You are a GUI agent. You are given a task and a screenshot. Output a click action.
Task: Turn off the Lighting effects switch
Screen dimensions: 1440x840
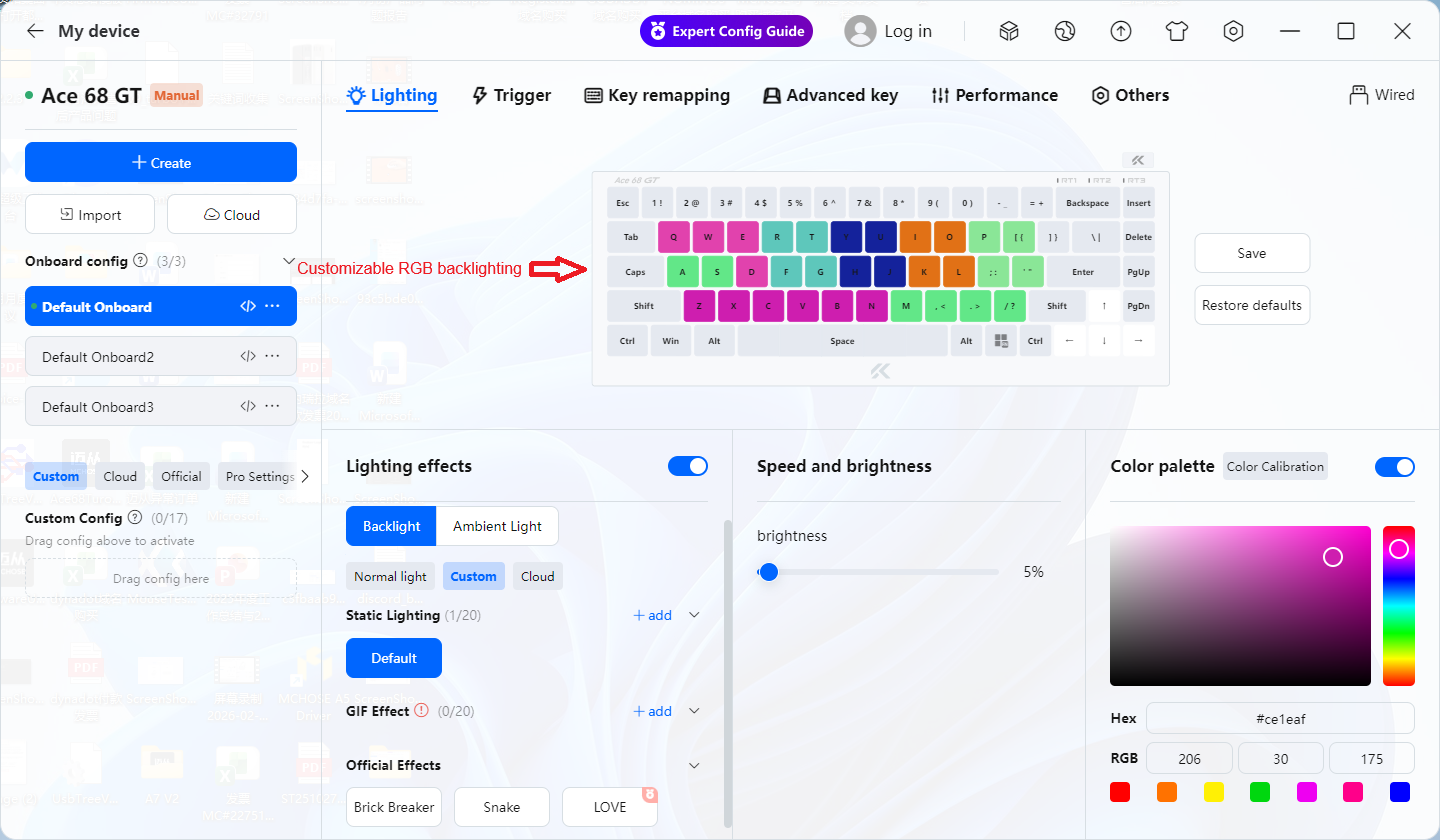688,466
